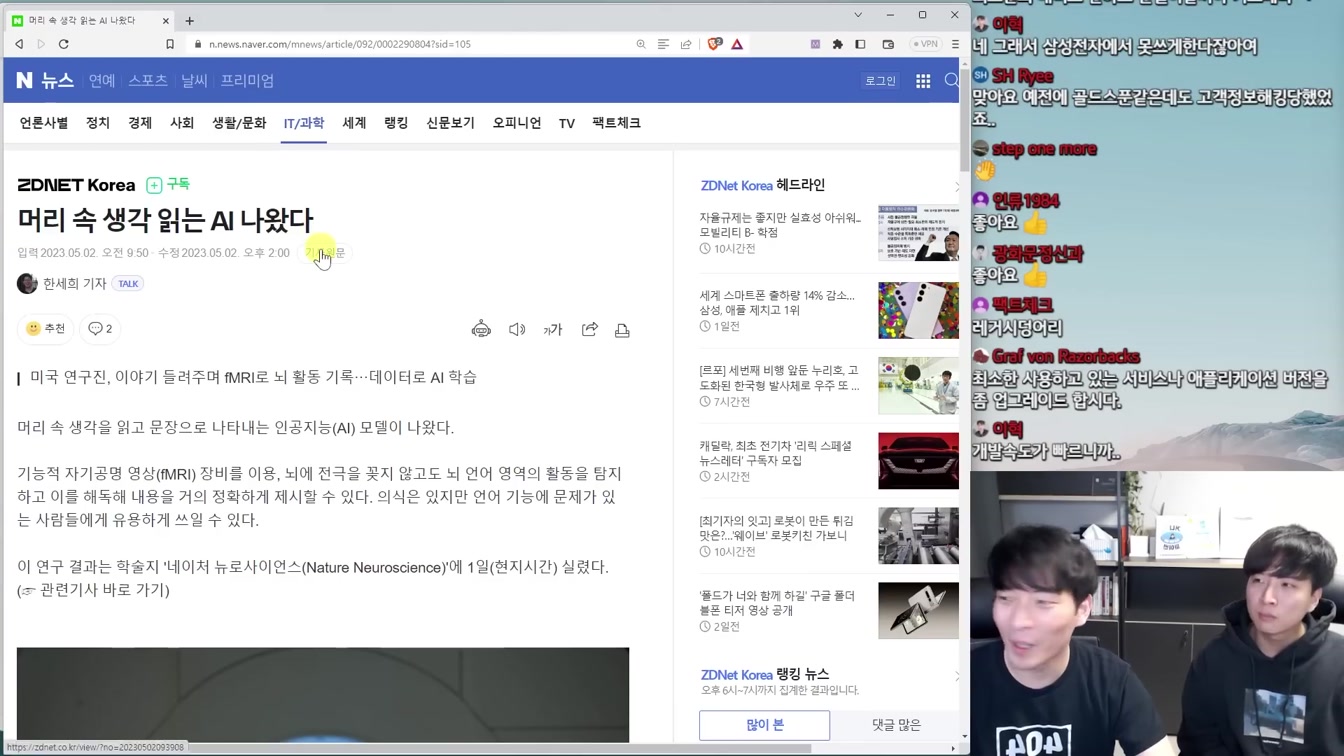Click 추천 recommend reaction button
The width and height of the screenshot is (1344, 756).
(45, 328)
